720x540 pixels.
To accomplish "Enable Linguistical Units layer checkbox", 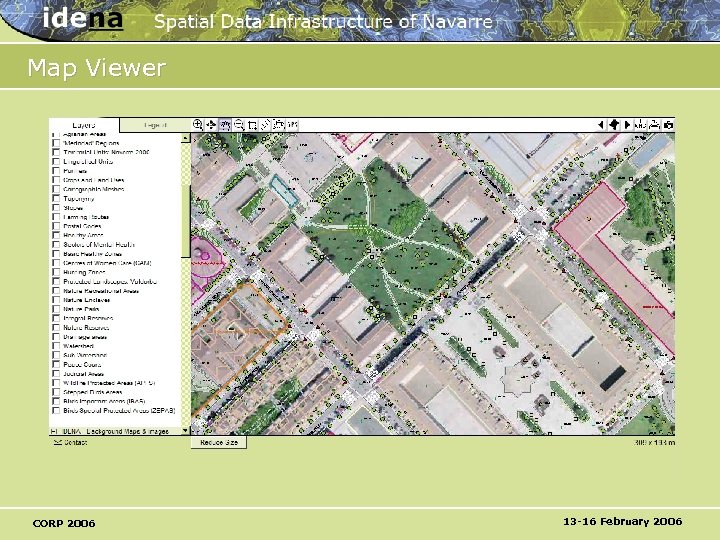I will (x=56, y=161).
